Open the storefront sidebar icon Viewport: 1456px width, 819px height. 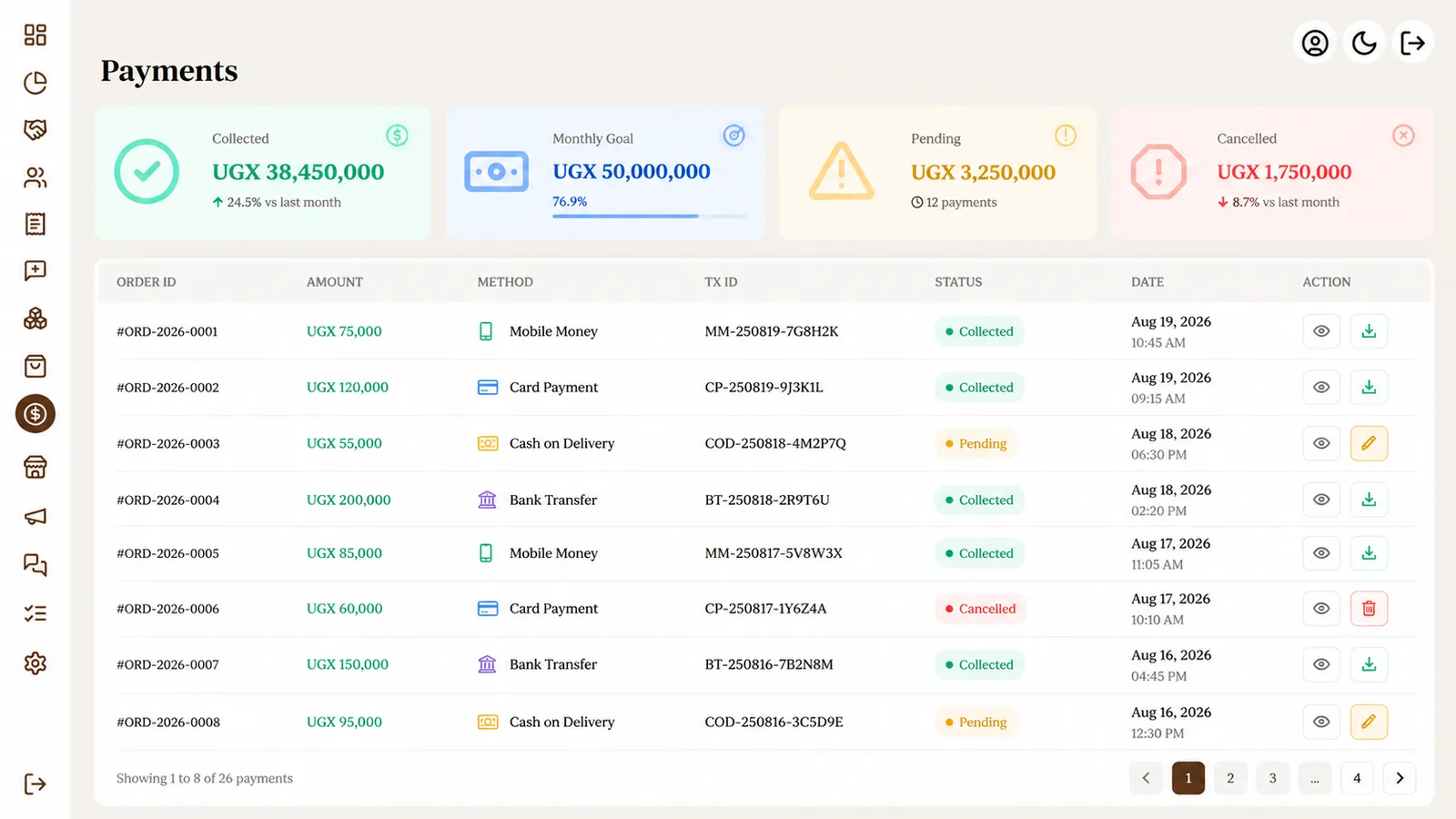35,467
